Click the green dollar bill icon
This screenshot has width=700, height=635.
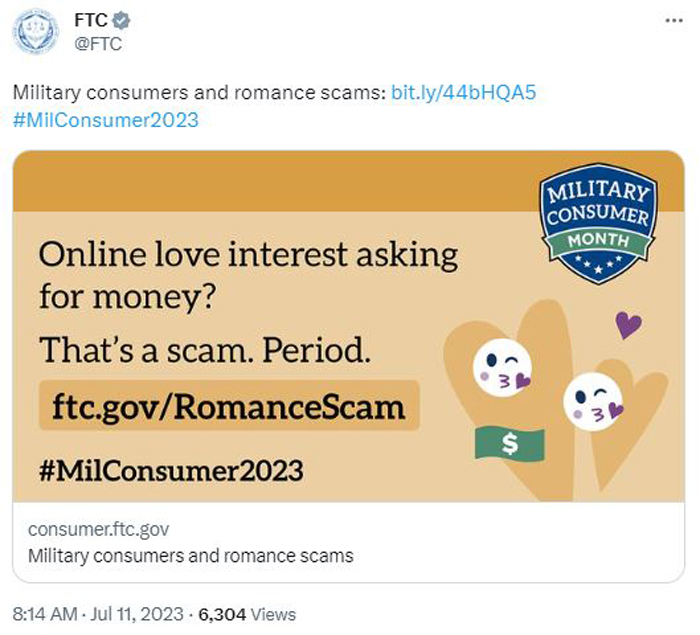510,443
